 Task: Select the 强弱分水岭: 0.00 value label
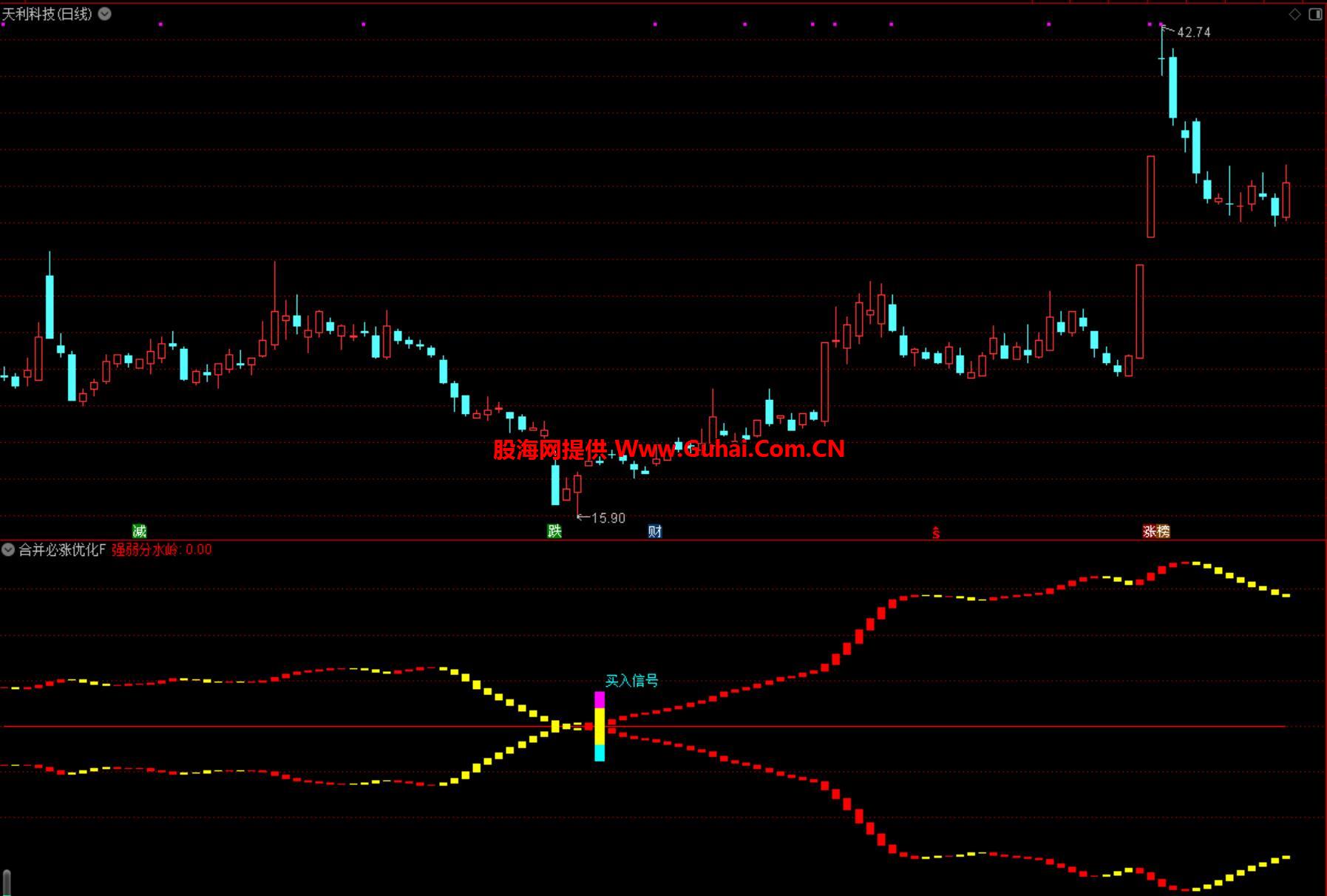162,549
